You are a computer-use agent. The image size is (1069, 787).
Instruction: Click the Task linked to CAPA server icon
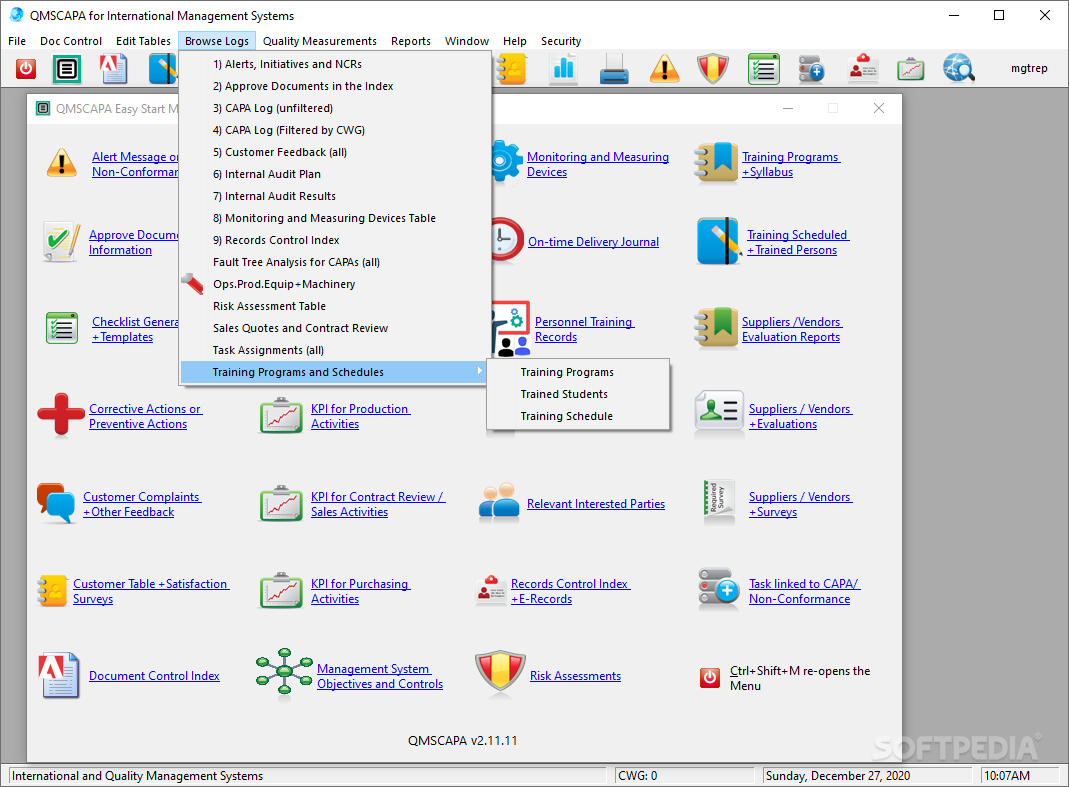719,589
